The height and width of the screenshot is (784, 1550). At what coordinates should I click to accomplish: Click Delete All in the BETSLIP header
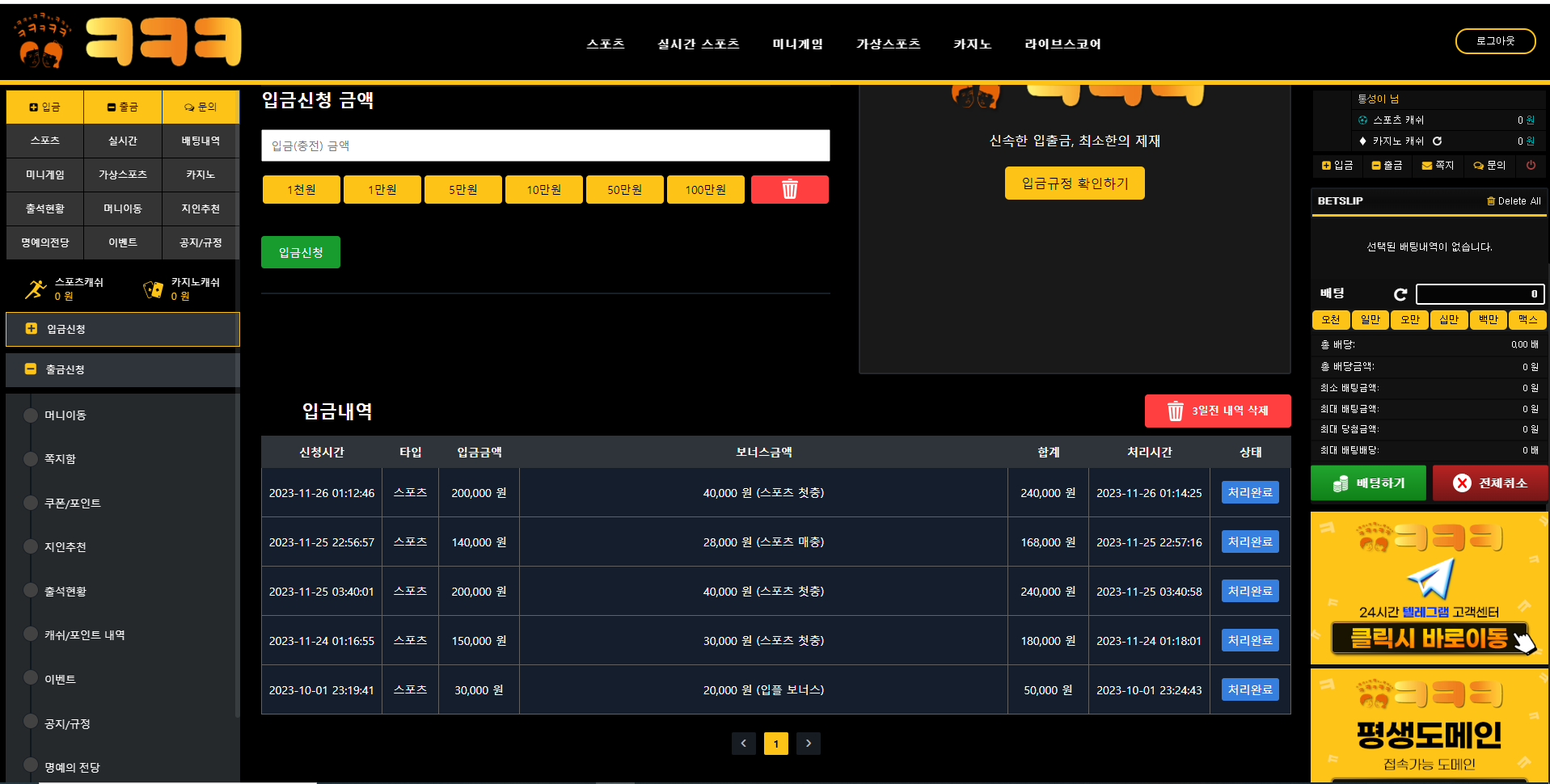click(x=1513, y=201)
